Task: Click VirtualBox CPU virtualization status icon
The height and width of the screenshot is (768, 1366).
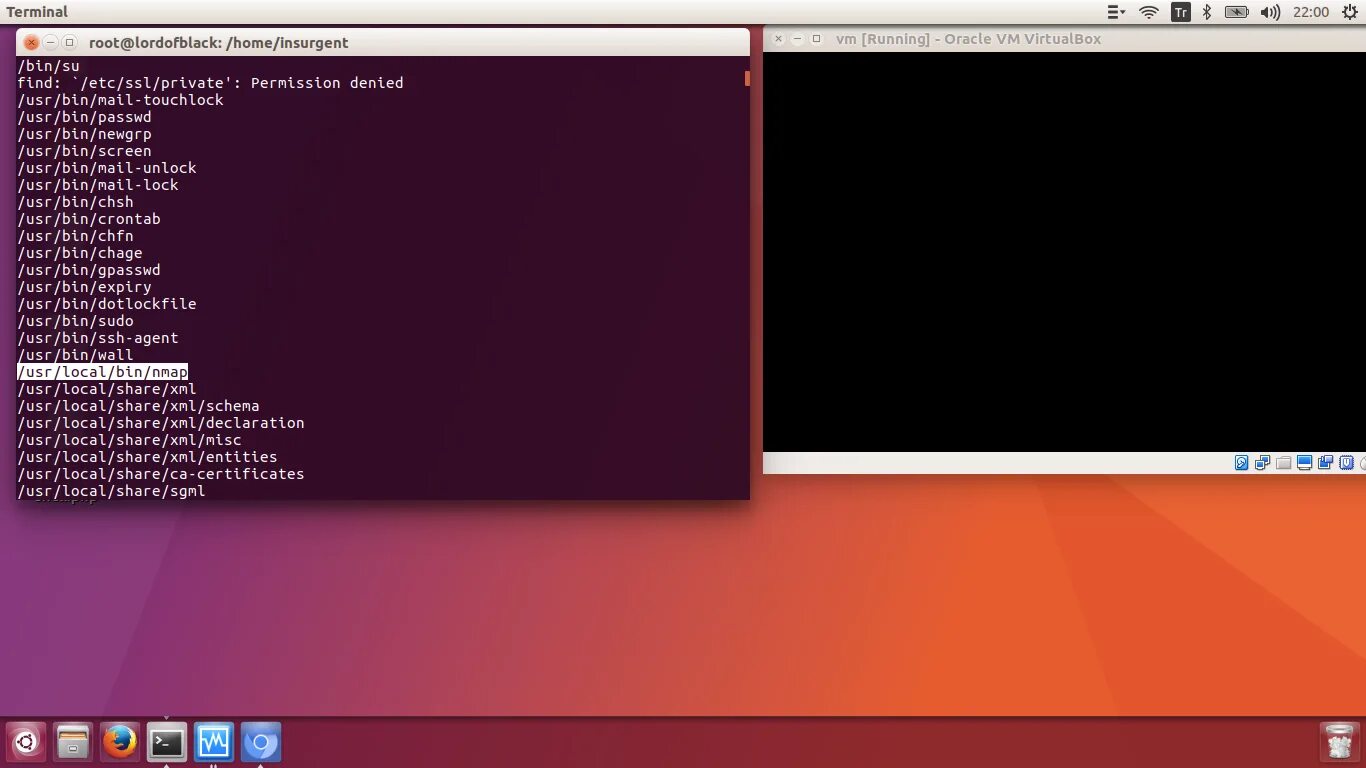Action: tap(1347, 463)
